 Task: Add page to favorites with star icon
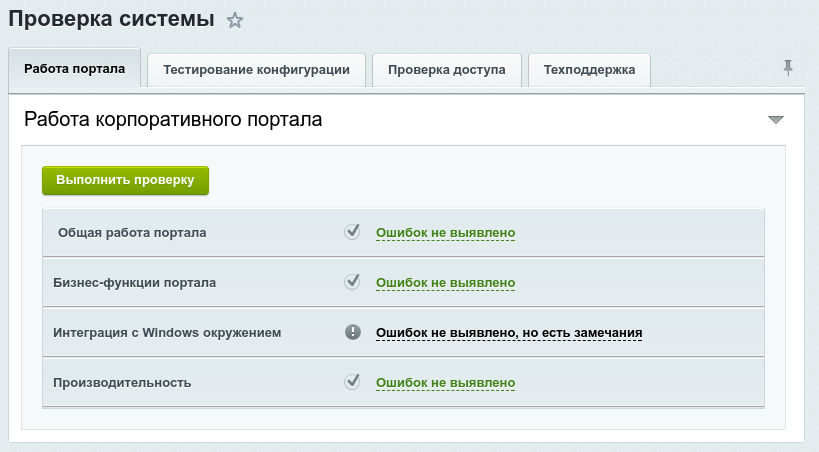click(x=235, y=20)
